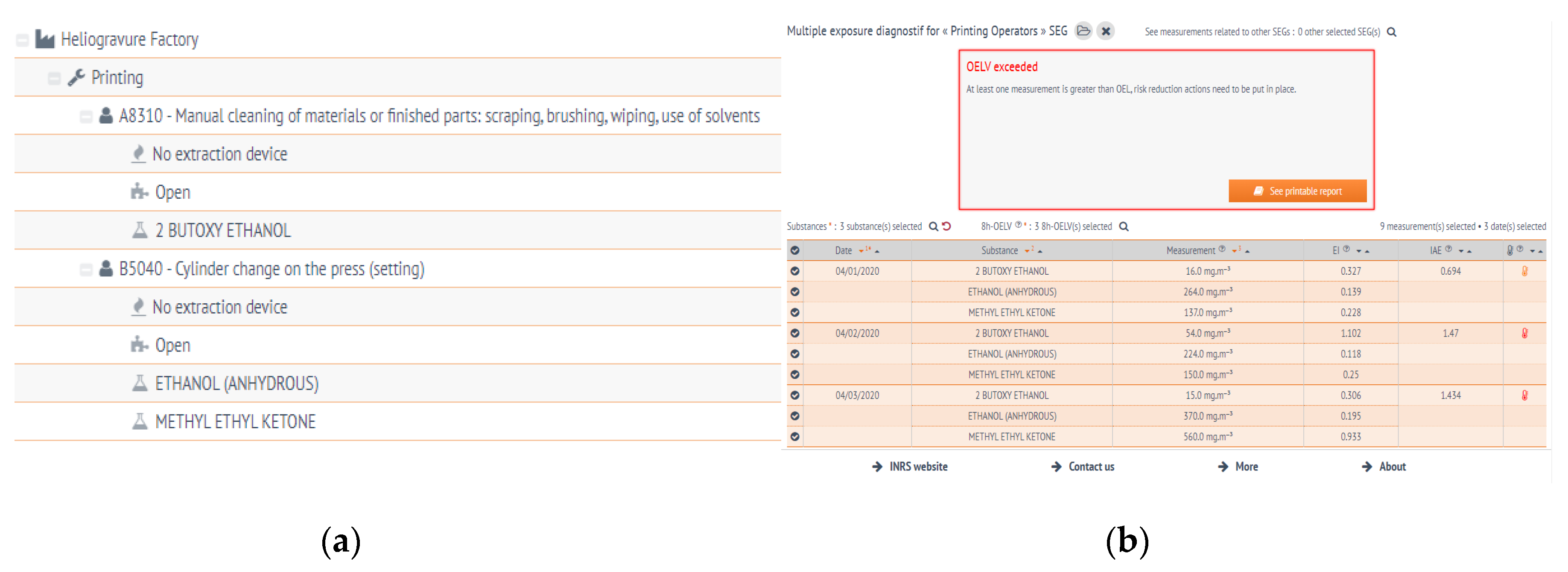Viewport: 1568px width, 572px height.
Task: Click the factory icon of Heliogravure Factory
Action: click(44, 40)
